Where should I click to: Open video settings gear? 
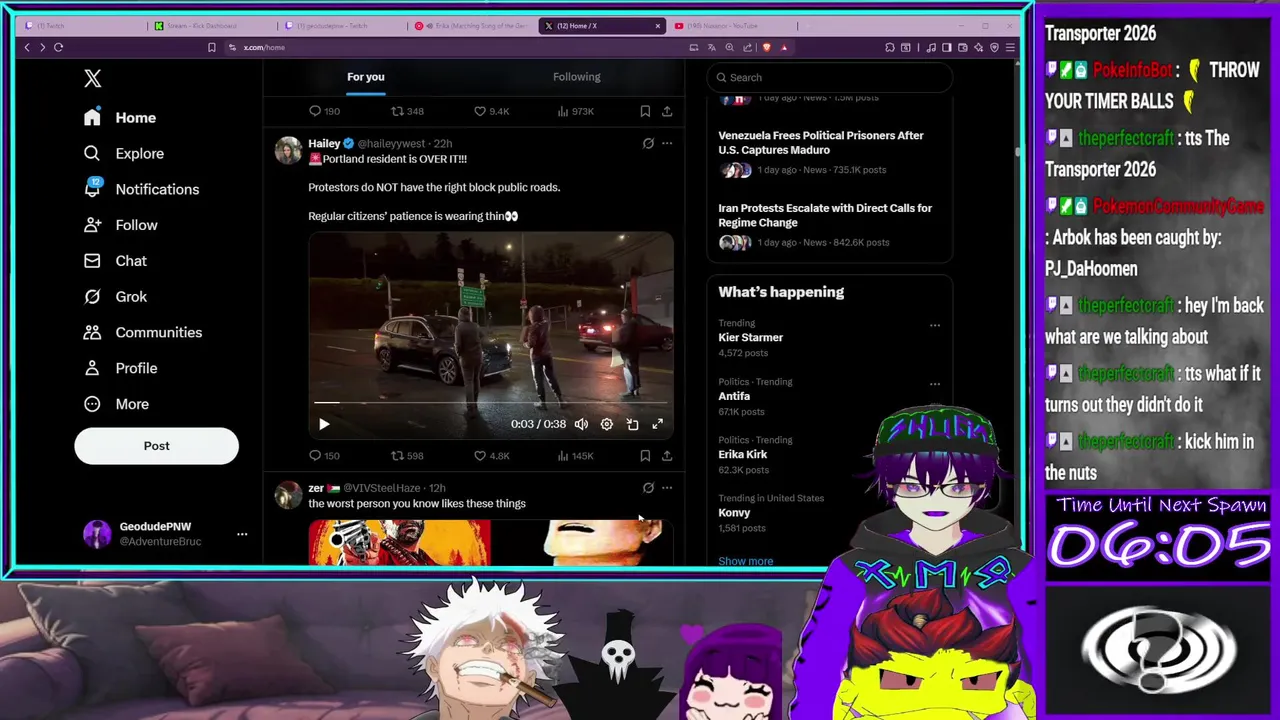pyautogui.click(x=606, y=425)
